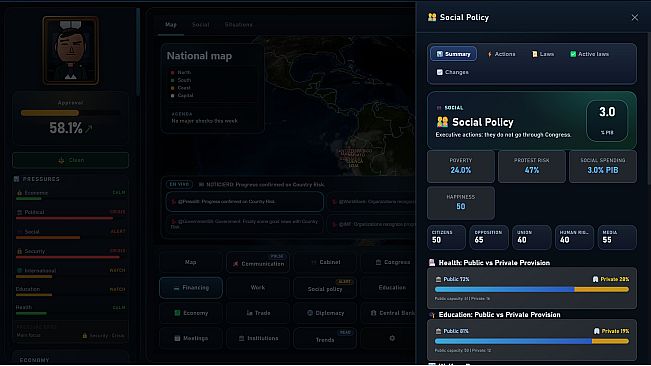Click the Education Private 19% icon

pyautogui.click(x=597, y=331)
